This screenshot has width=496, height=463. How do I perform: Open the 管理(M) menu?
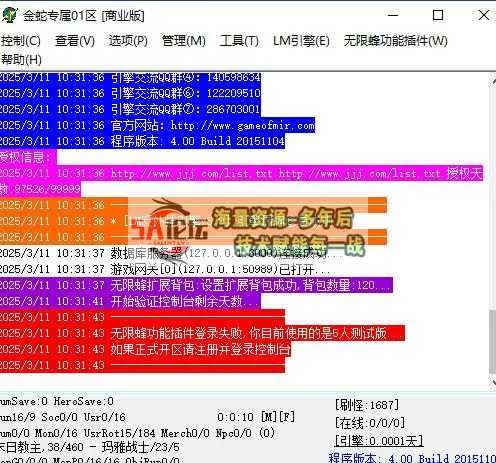pyautogui.click(x=184, y=41)
